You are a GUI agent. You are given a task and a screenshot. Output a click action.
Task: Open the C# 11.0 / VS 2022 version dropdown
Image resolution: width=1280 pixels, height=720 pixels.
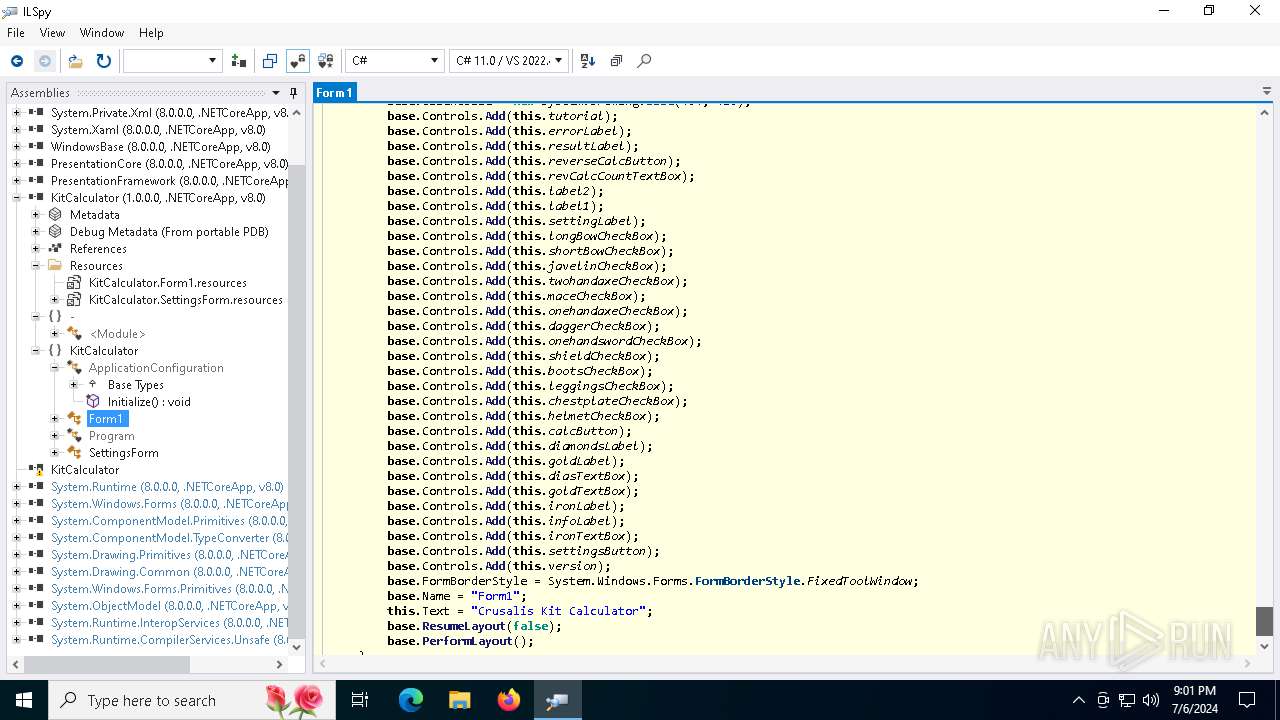coord(509,61)
